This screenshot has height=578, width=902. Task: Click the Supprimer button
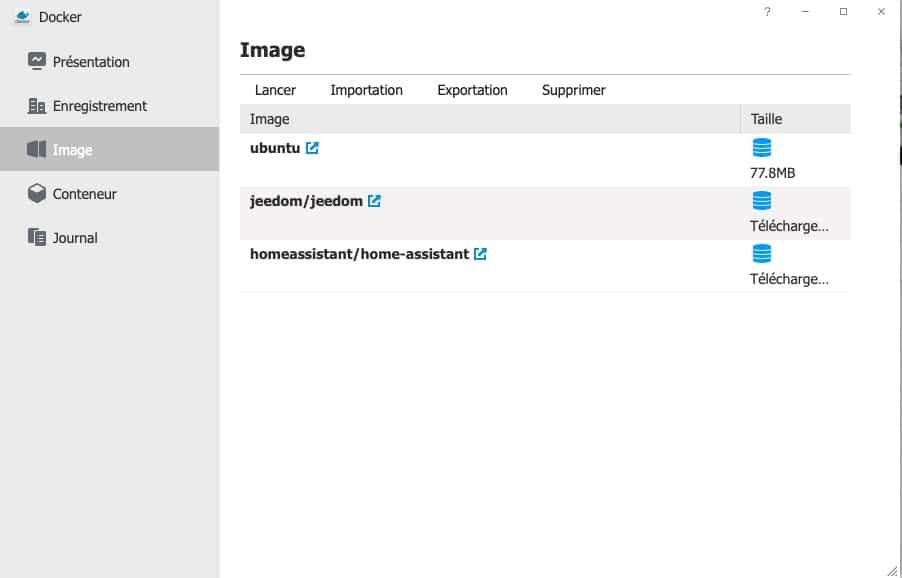(x=574, y=90)
